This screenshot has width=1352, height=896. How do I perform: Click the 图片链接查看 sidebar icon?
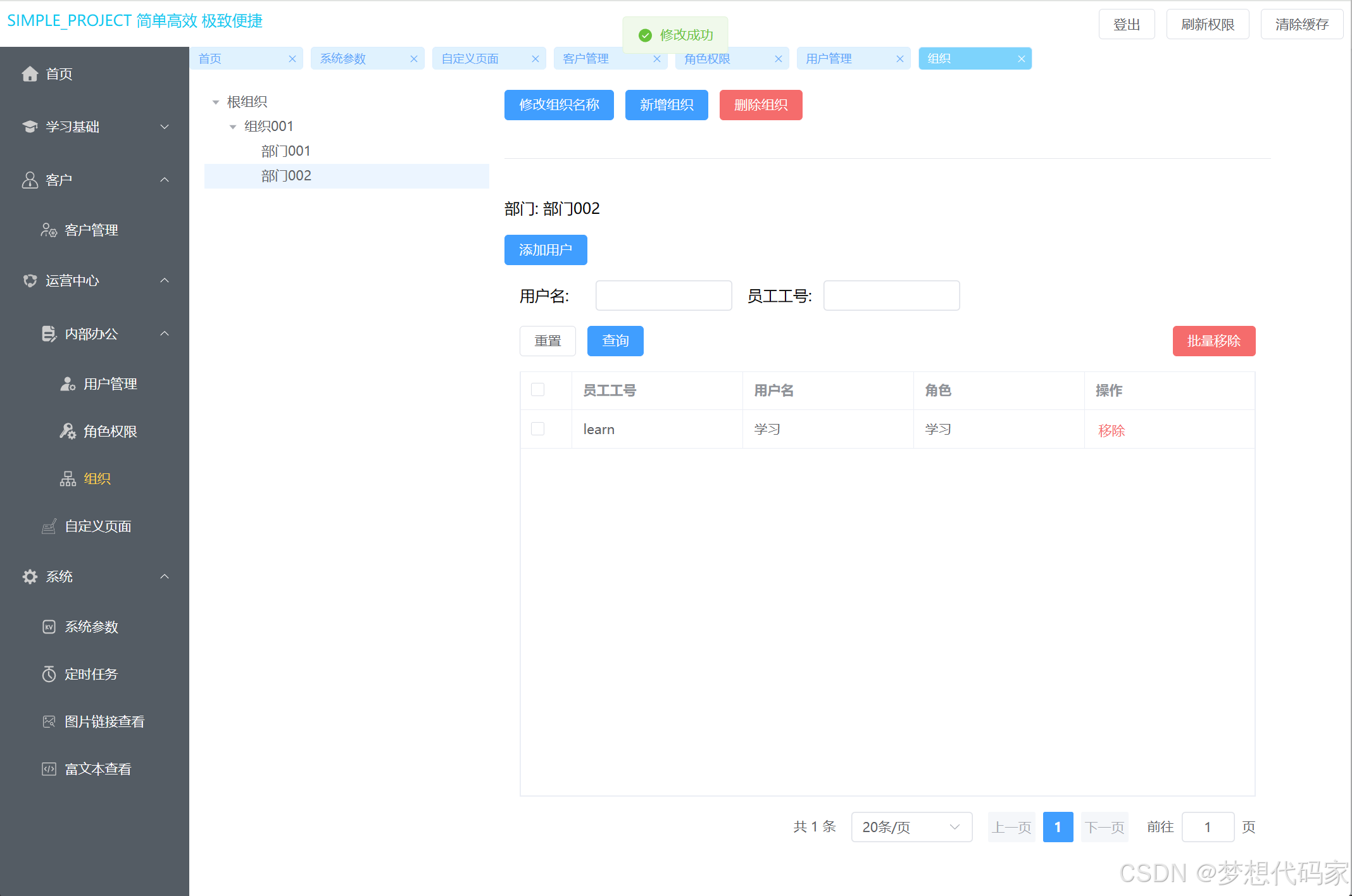49,721
